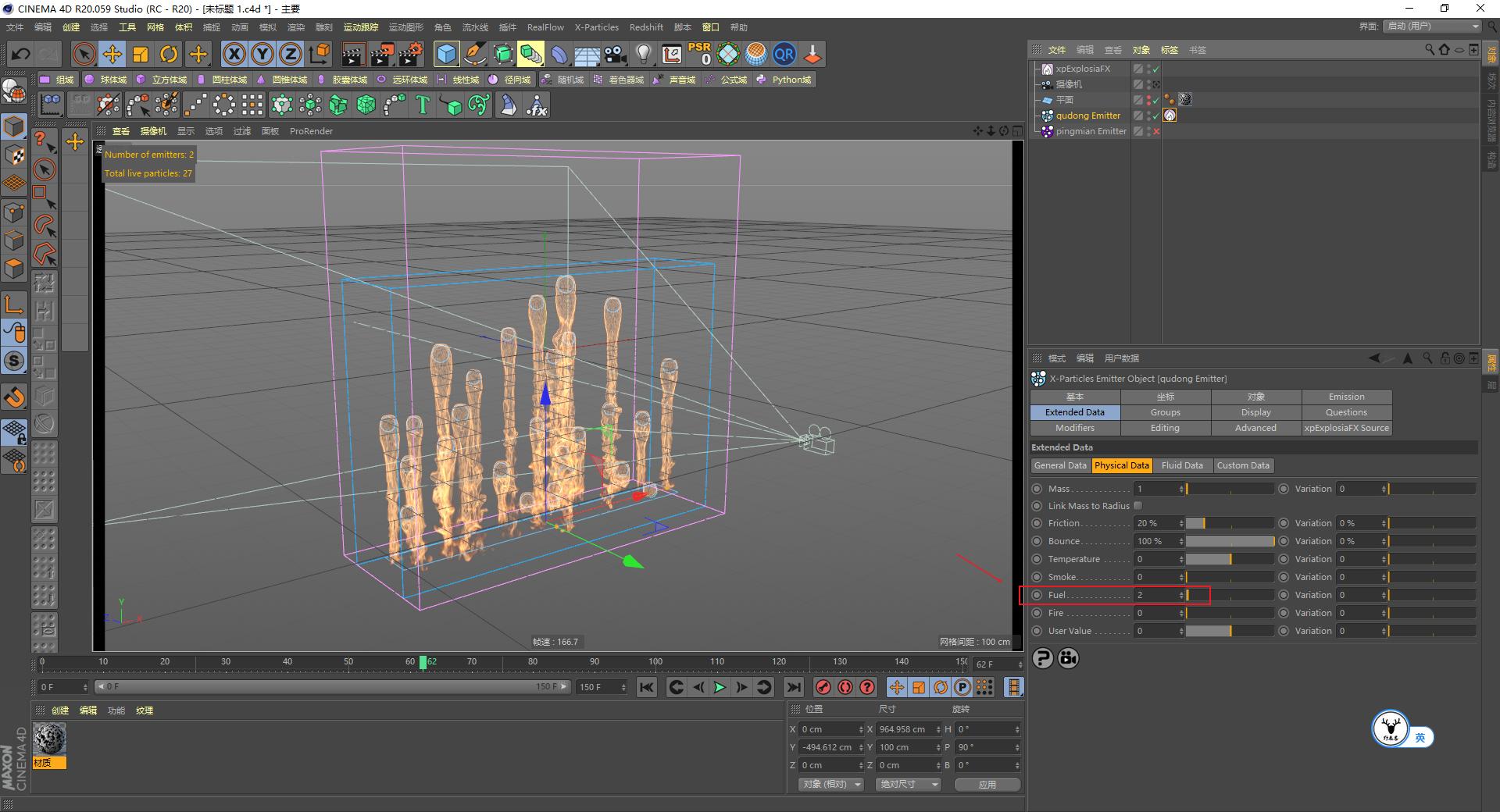The height and width of the screenshot is (812, 1500).
Task: Open the X-Particles menu
Action: tap(596, 27)
